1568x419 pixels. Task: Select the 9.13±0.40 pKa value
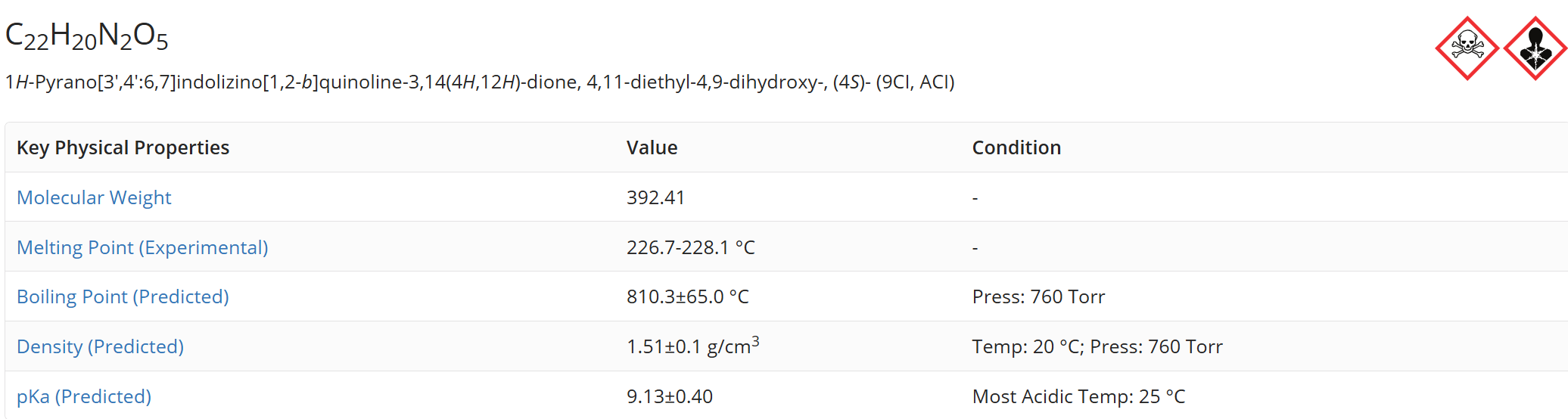(x=670, y=396)
